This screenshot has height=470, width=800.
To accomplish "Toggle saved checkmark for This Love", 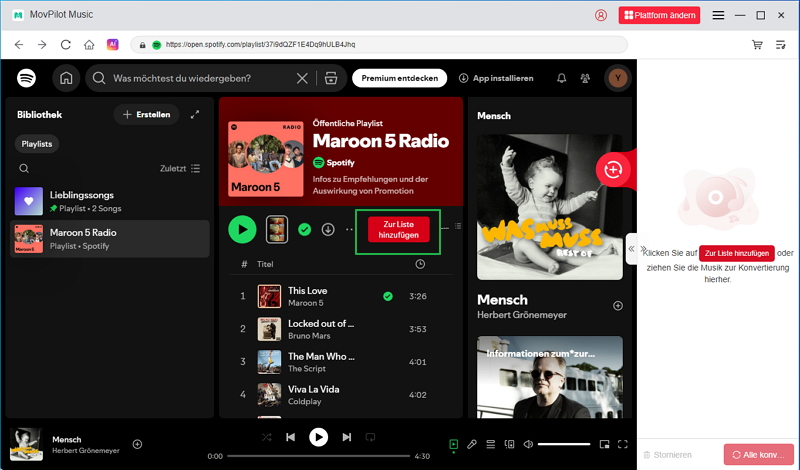I will point(387,296).
